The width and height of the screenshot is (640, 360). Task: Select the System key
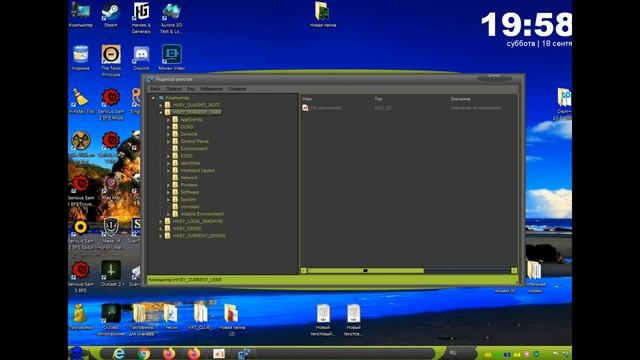coord(188,200)
